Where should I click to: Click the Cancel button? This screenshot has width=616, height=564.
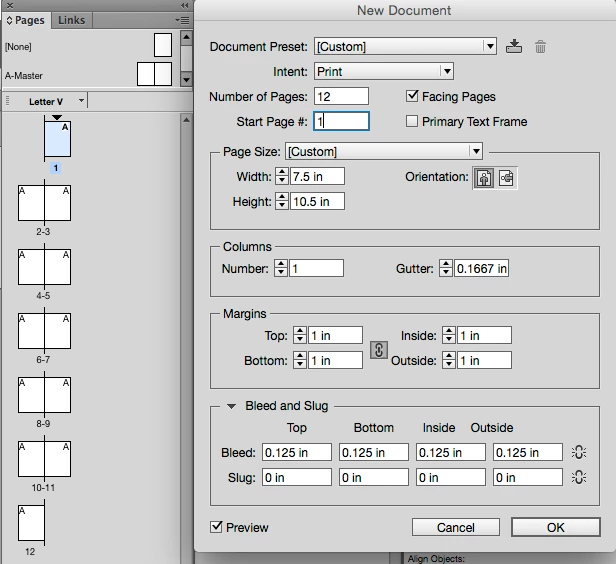[x=456, y=527]
